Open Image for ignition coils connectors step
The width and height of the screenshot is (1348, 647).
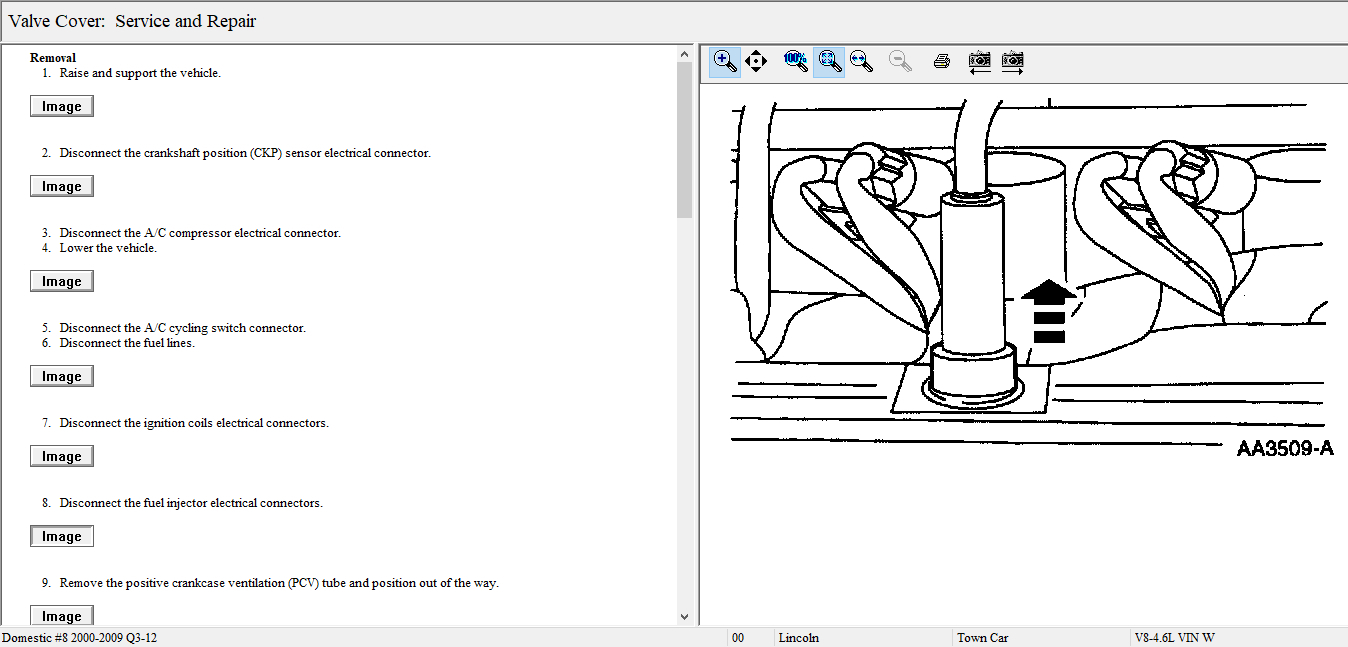[62, 457]
